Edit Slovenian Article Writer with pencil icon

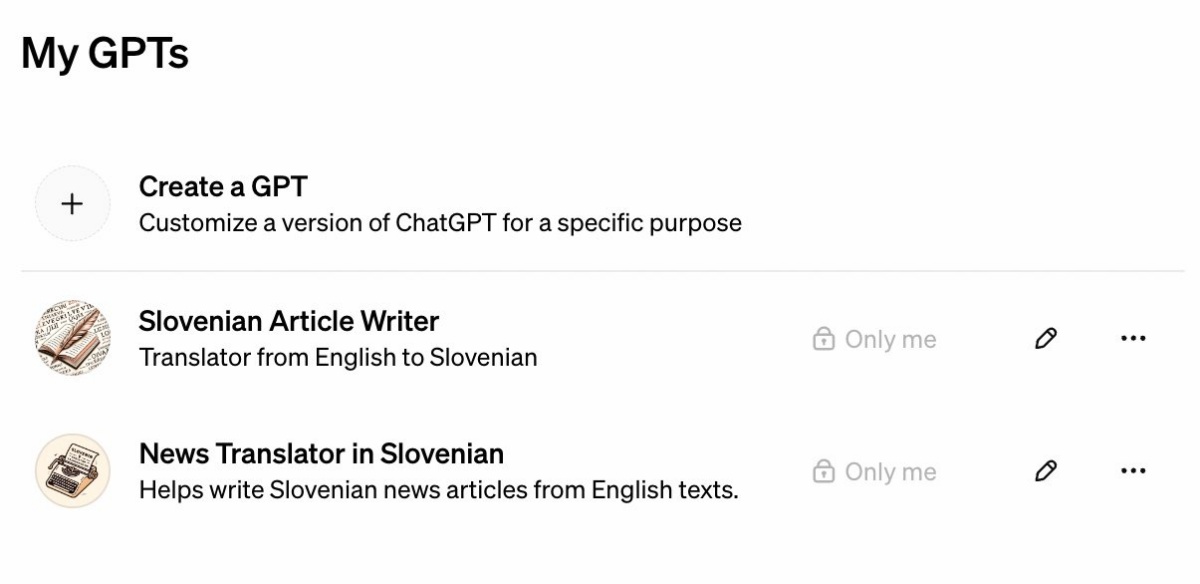click(x=1046, y=339)
